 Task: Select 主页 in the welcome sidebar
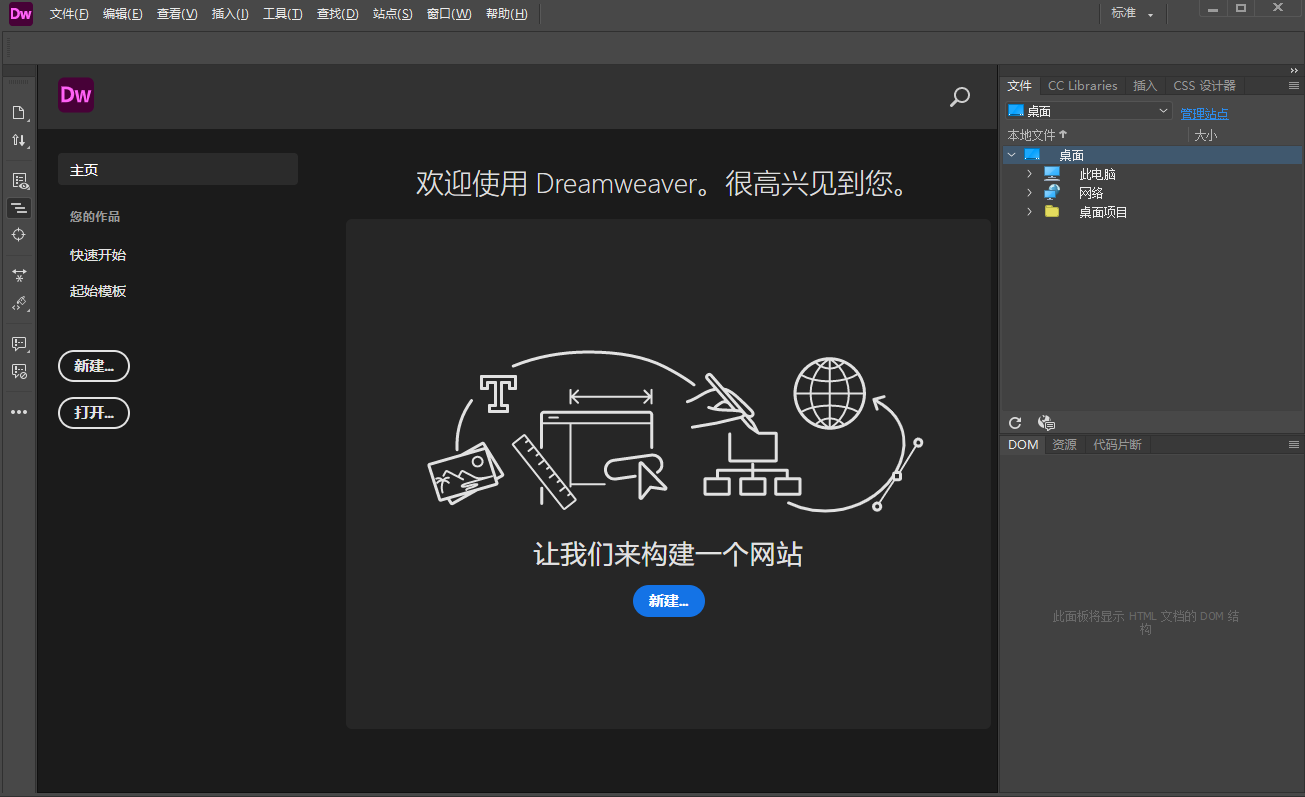pyautogui.click(x=178, y=170)
